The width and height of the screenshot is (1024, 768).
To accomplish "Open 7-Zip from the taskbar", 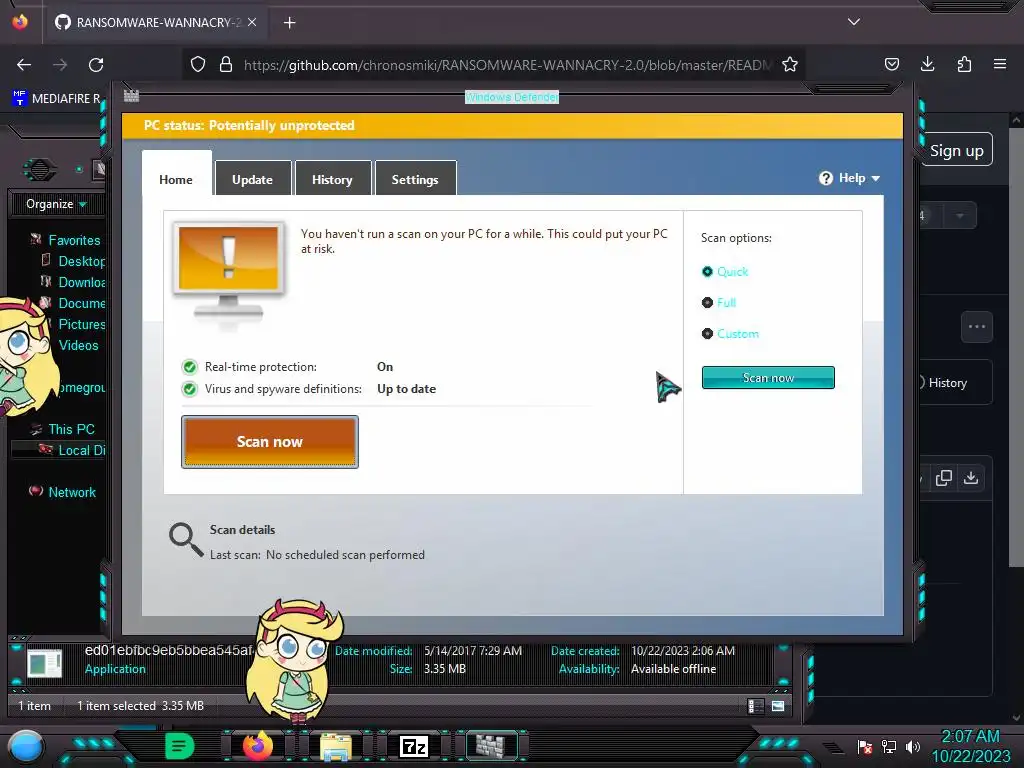I will (414, 746).
